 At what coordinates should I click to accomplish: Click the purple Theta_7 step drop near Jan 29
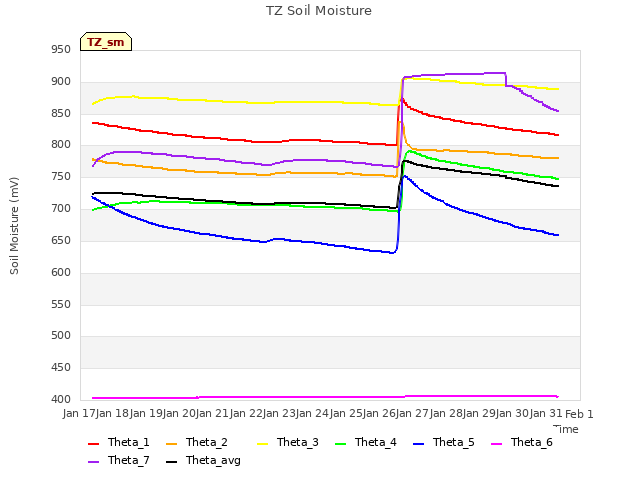point(506,79)
